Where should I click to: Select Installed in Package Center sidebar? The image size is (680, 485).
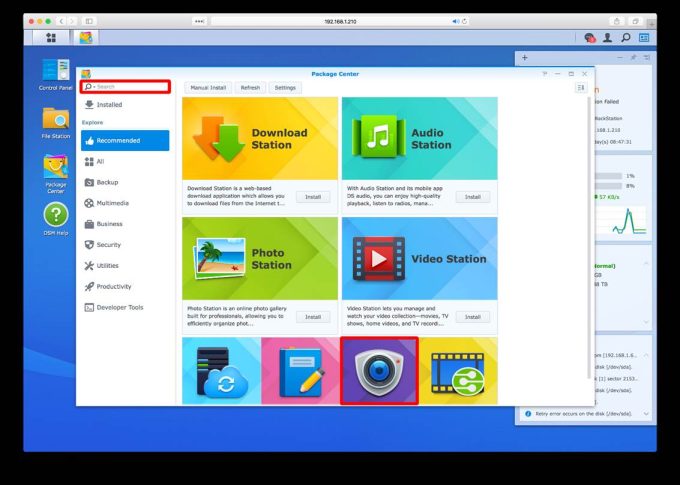click(x=109, y=104)
